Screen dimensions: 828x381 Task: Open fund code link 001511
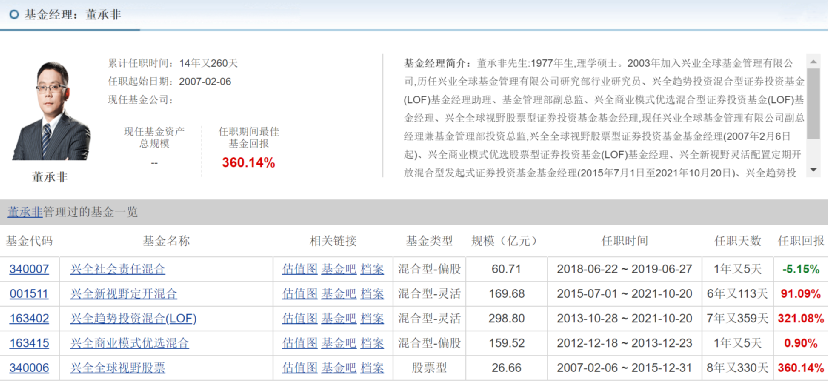pos(29,294)
